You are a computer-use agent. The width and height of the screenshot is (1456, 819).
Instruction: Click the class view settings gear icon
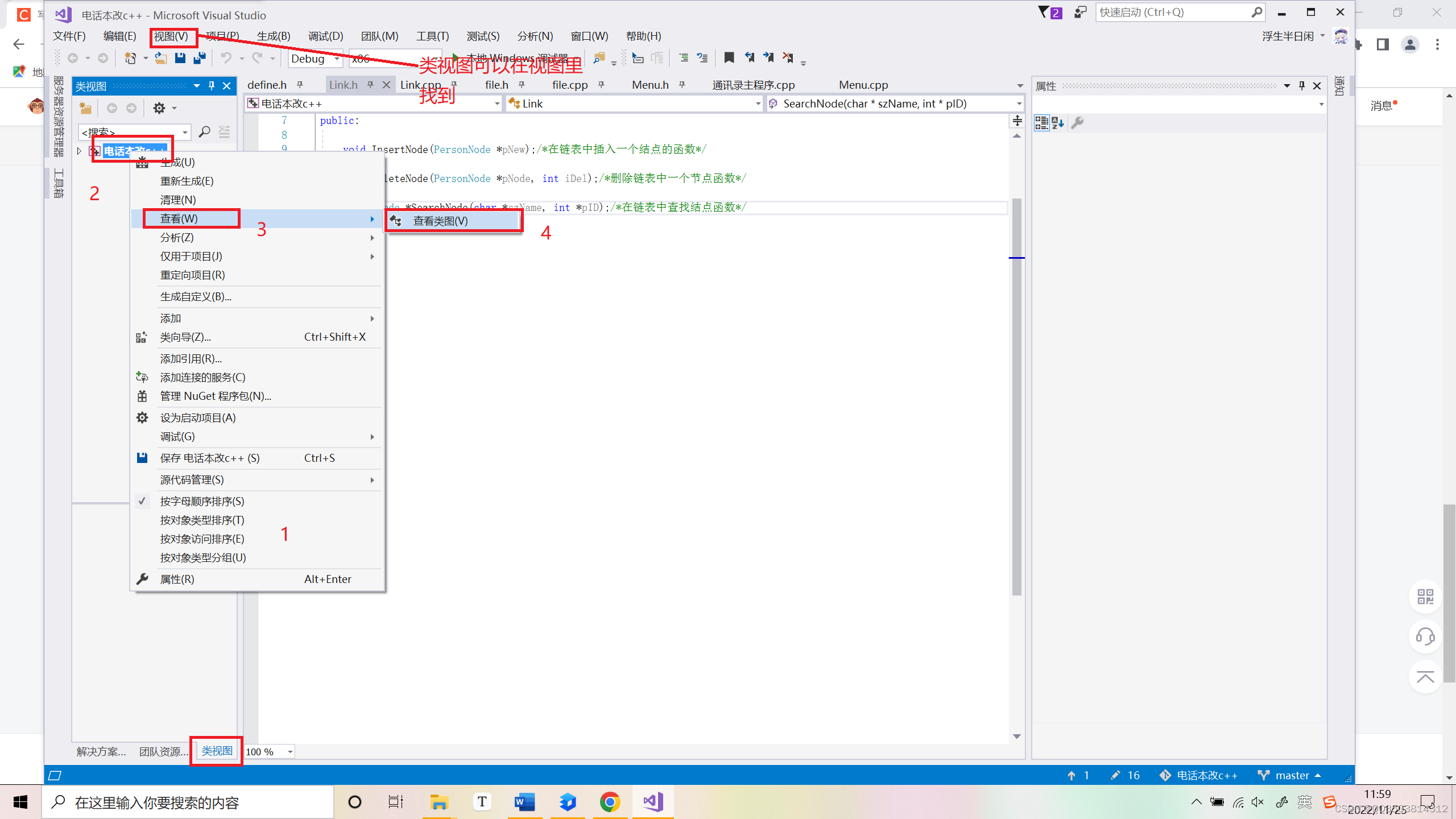pos(159,108)
